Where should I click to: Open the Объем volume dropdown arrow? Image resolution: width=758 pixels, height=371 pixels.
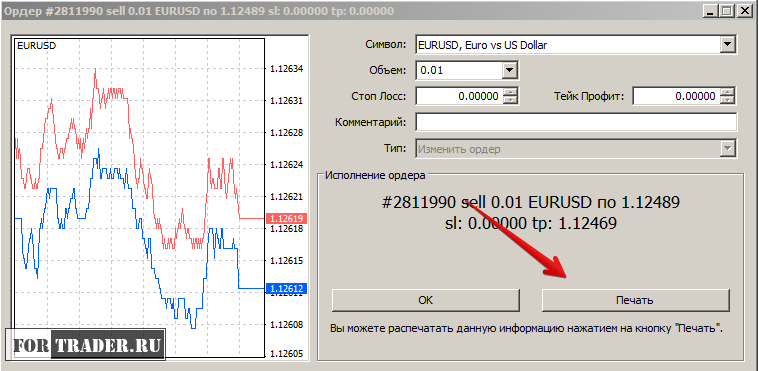(x=509, y=71)
